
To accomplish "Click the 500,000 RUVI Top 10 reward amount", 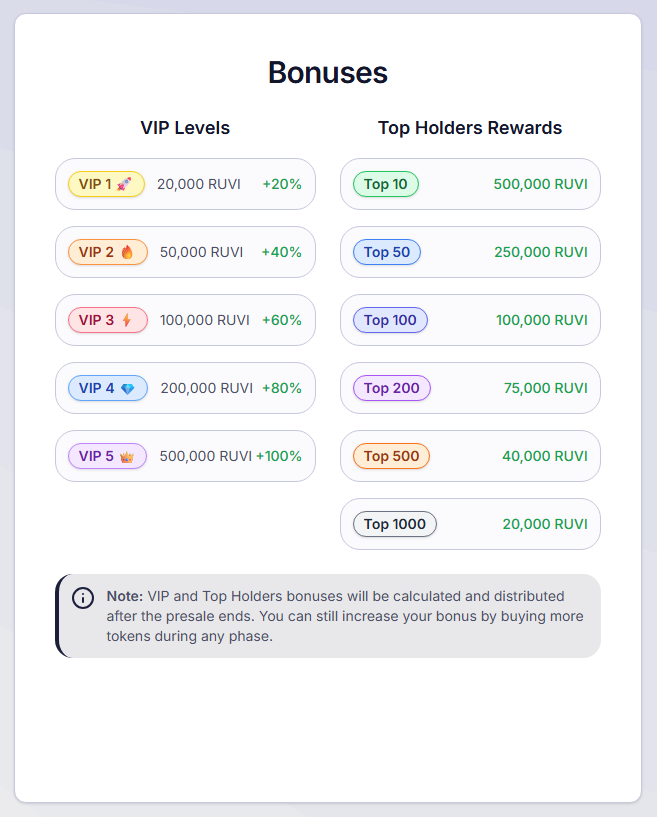I will point(540,184).
